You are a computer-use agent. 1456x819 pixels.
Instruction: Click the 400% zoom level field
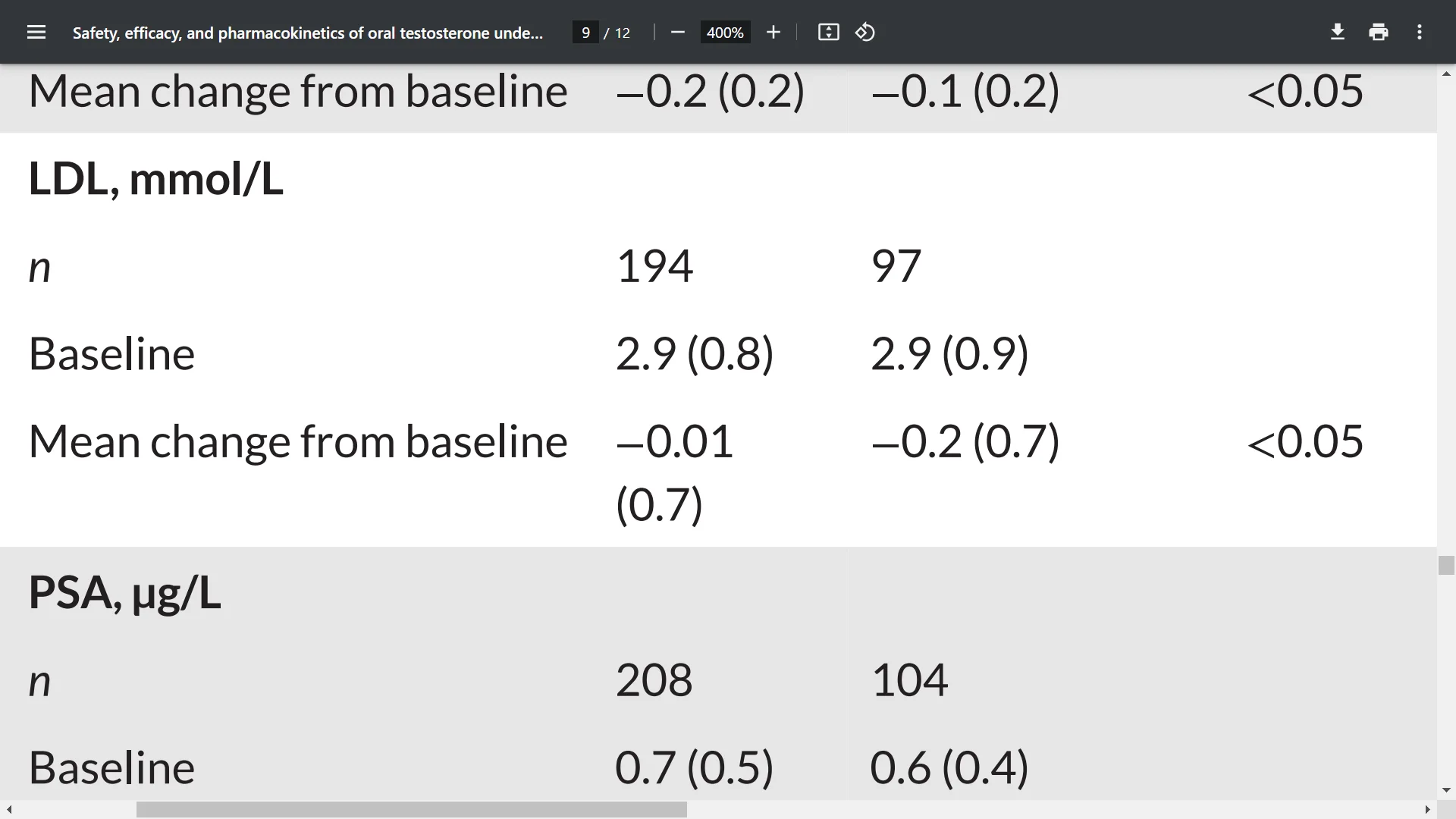click(x=725, y=33)
